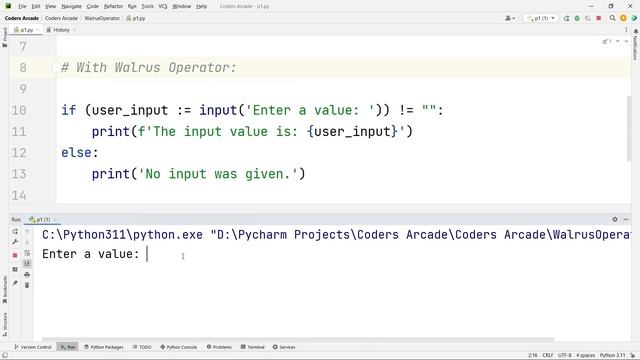640x360 pixels.
Task: Hide the Run tool window
Action: pos(626,220)
